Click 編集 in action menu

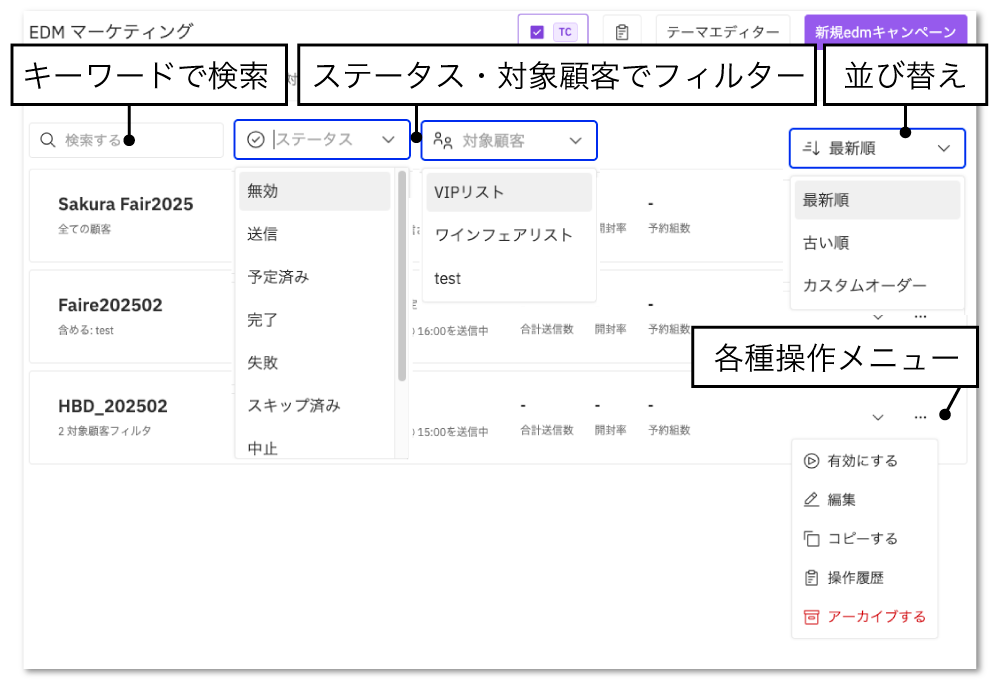coord(864,499)
